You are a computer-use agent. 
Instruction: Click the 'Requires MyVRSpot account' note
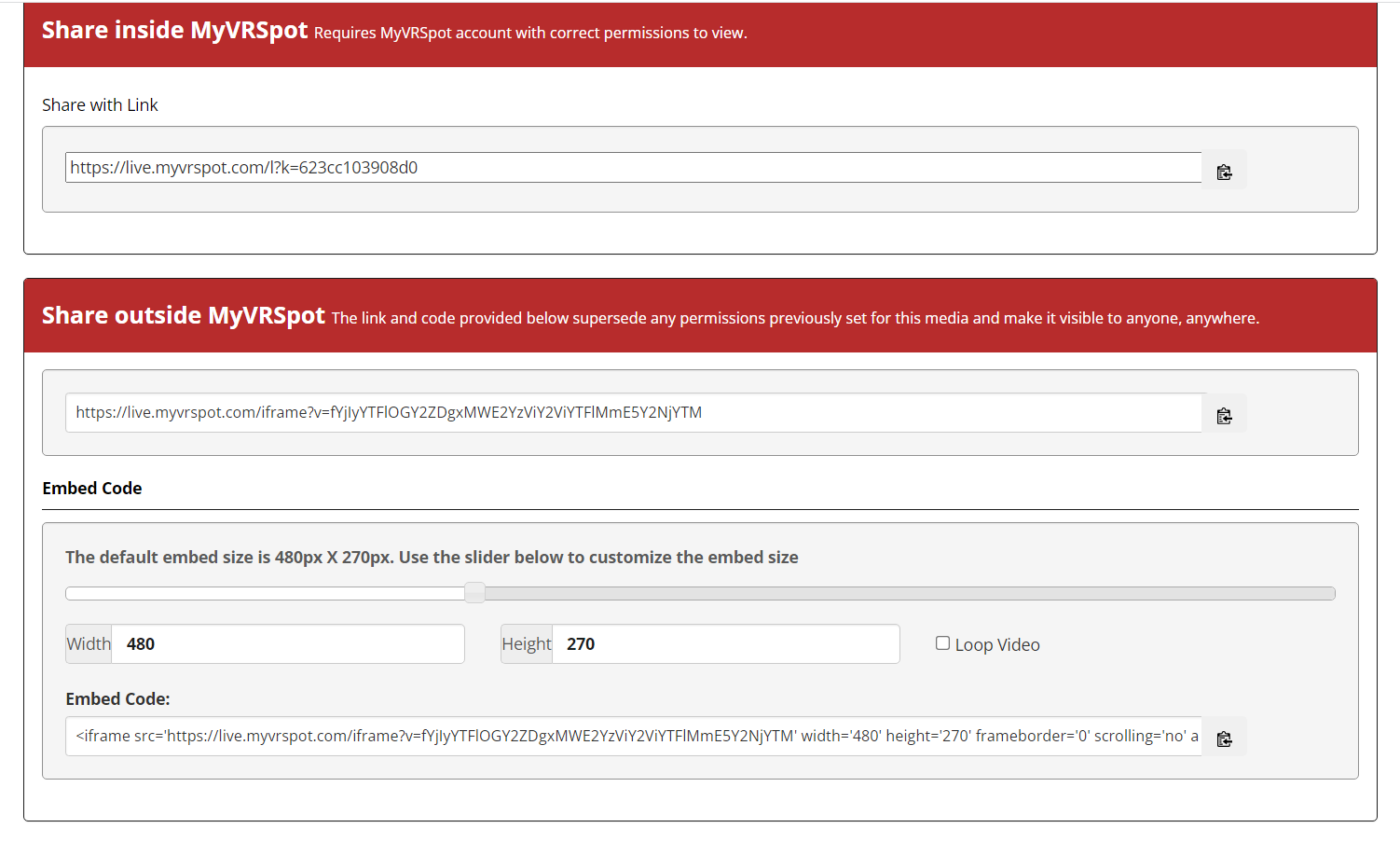click(x=530, y=34)
